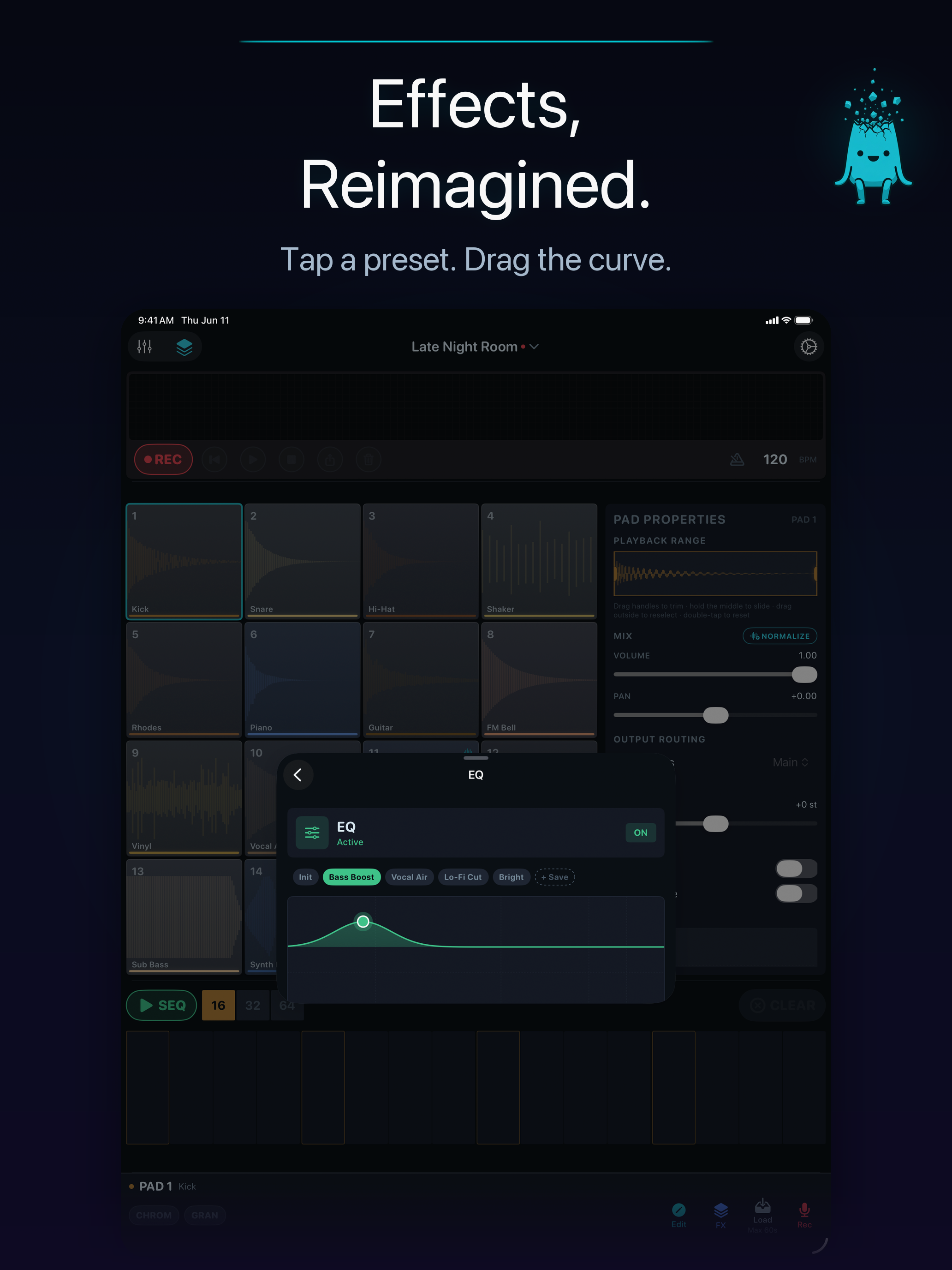Click the first sequencer step cell

148,1087
